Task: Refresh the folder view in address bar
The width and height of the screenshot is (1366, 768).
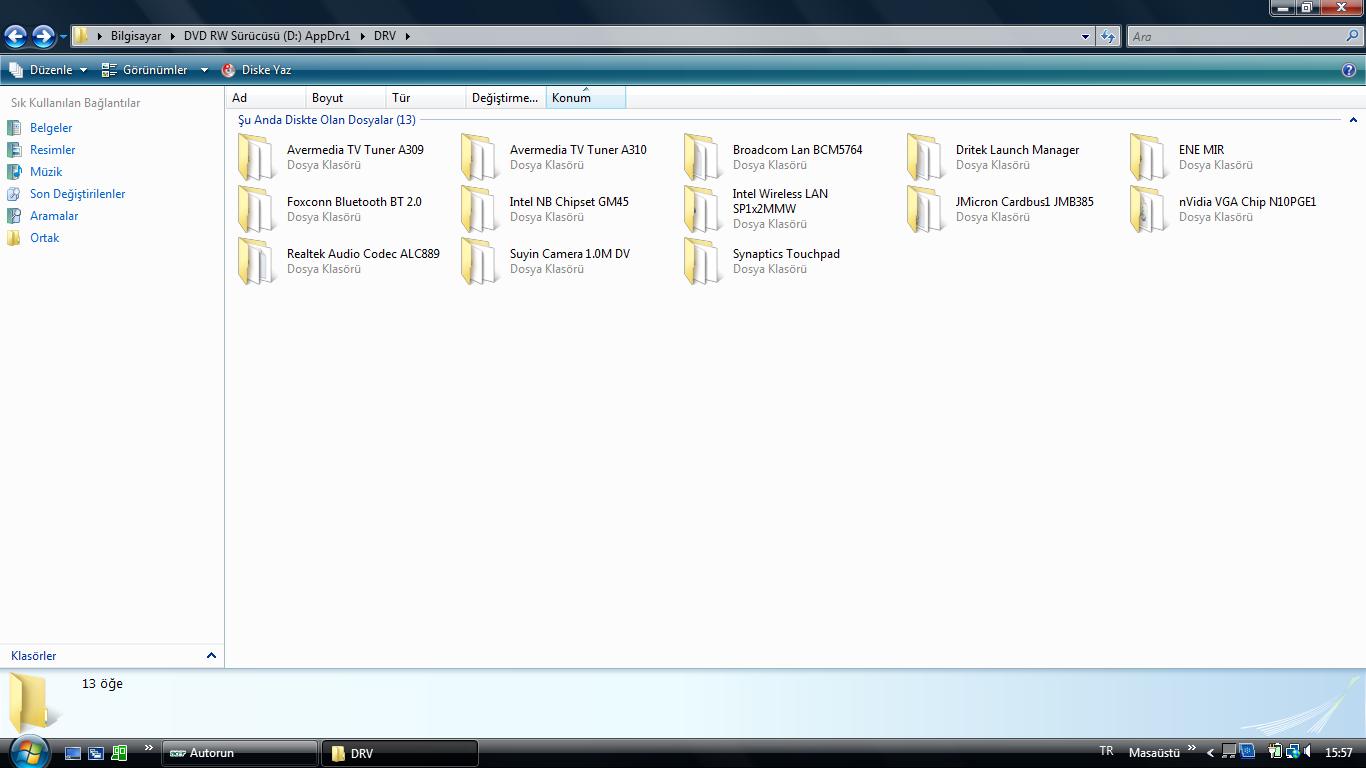Action: pyautogui.click(x=1107, y=37)
